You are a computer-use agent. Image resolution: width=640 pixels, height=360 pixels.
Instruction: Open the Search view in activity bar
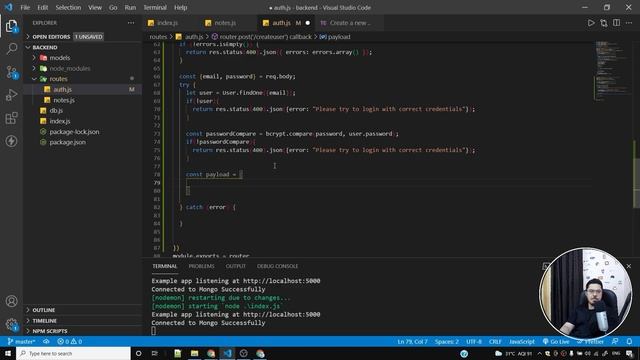[x=11, y=49]
